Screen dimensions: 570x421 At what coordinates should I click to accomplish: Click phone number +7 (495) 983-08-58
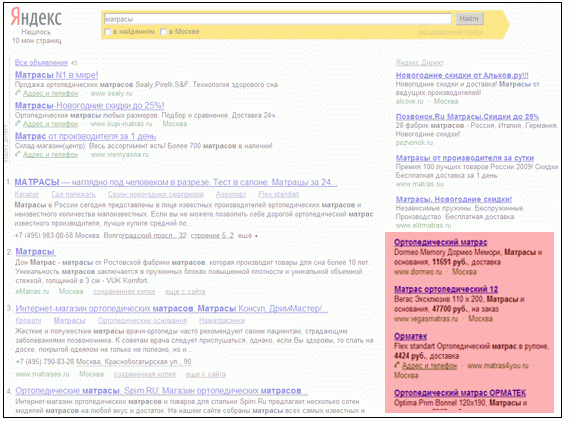pyautogui.click(x=44, y=236)
